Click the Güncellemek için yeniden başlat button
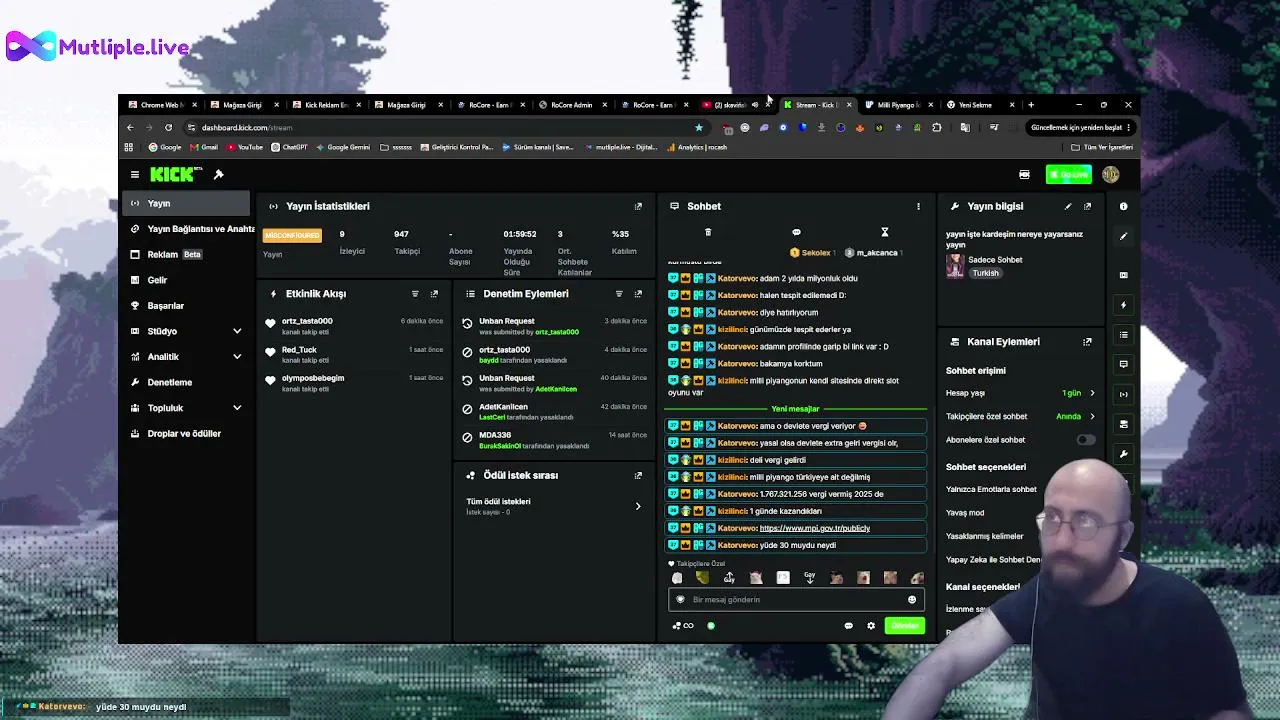1280x720 pixels. click(x=1081, y=128)
